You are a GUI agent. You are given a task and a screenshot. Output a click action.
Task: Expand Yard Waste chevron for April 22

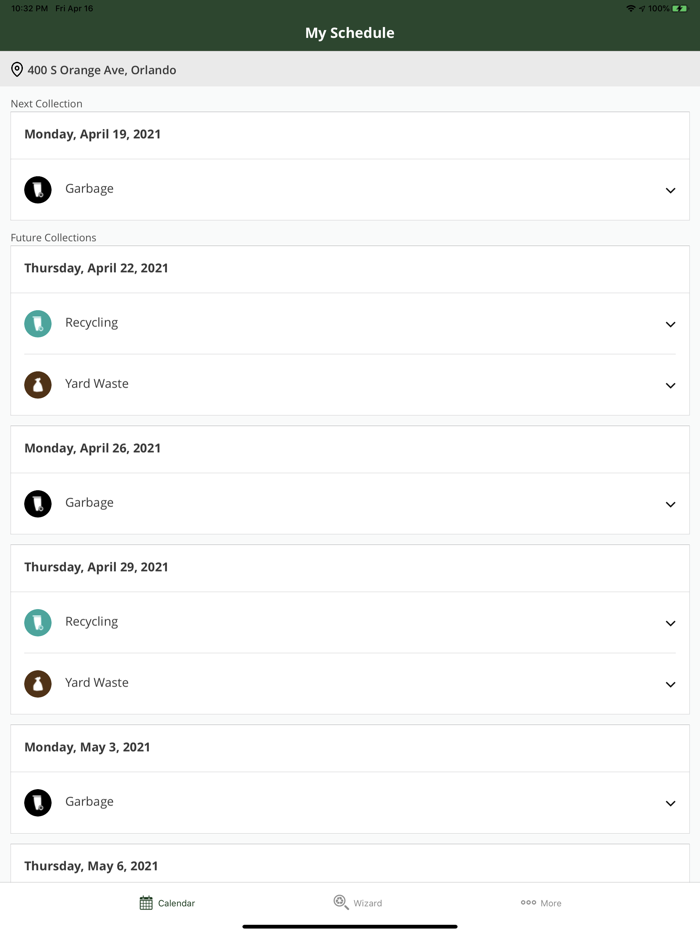point(670,385)
